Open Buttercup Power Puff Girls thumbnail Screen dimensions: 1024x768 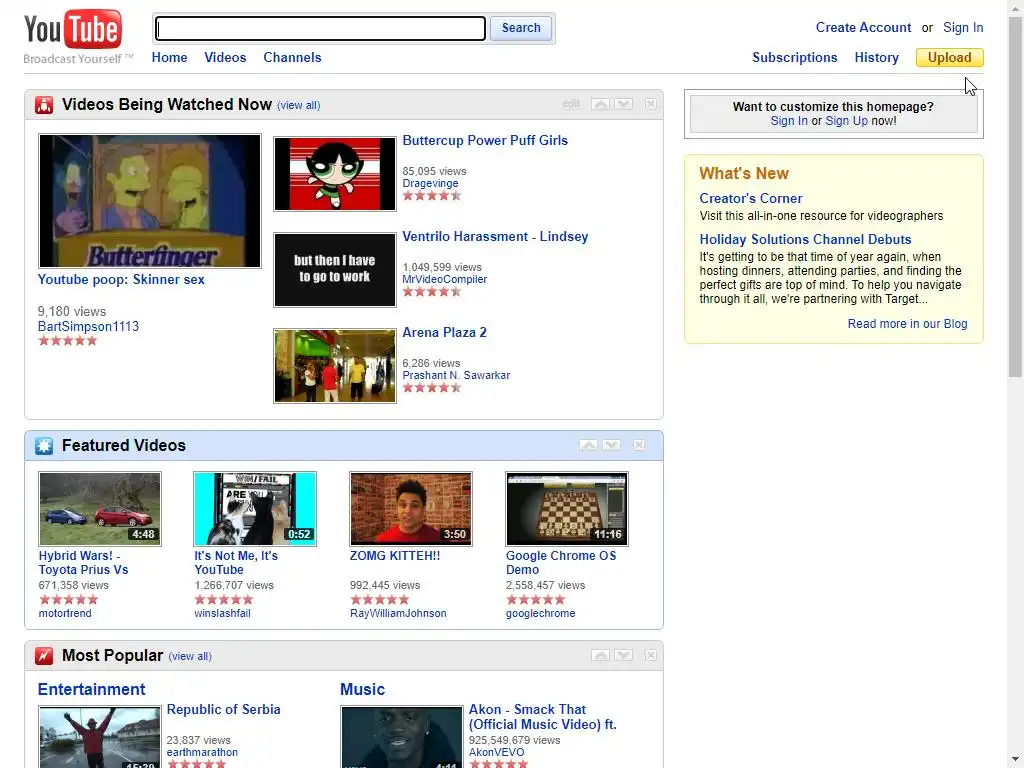tap(334, 174)
